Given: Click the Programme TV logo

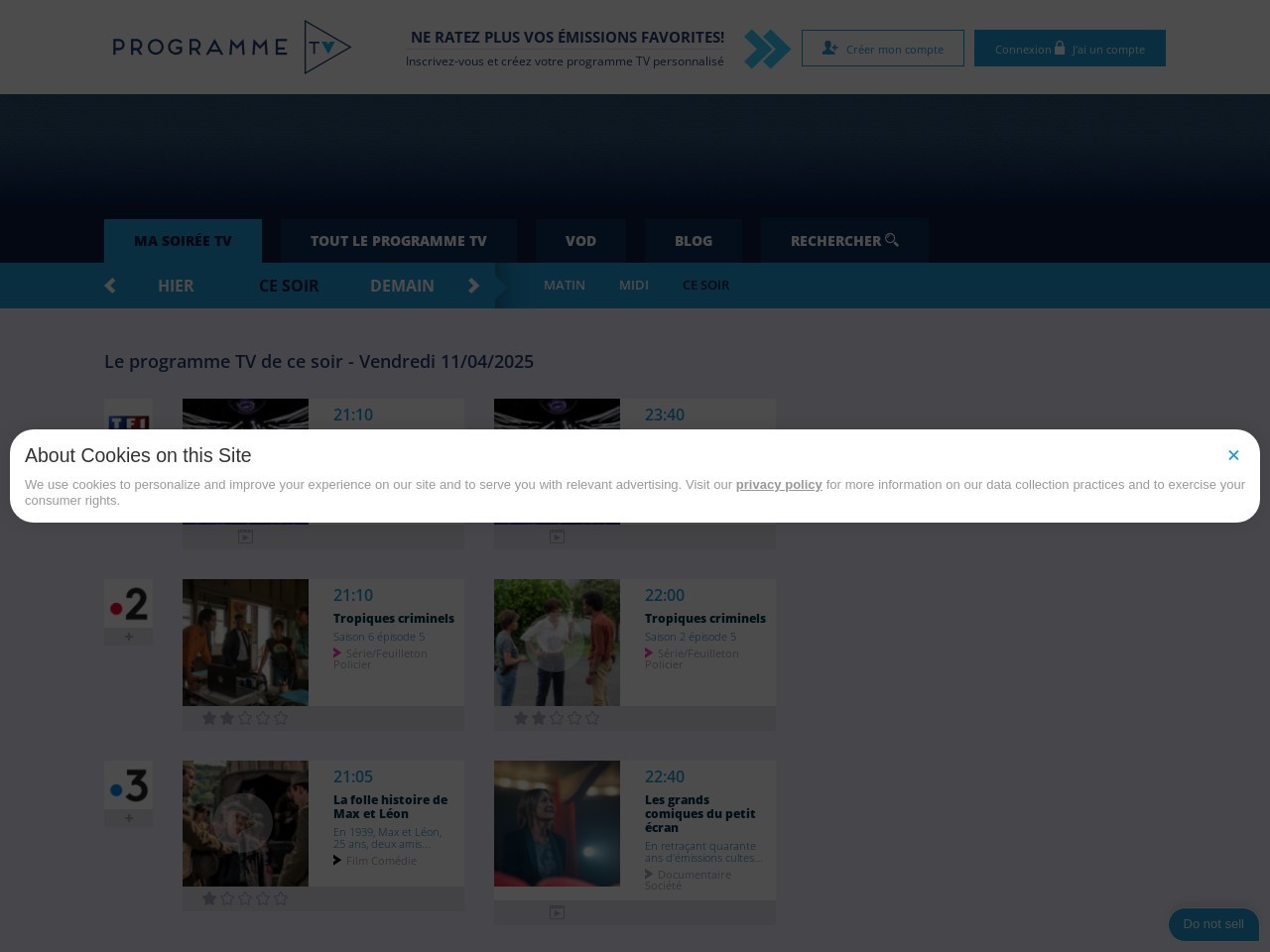Looking at the screenshot, I should (232, 47).
